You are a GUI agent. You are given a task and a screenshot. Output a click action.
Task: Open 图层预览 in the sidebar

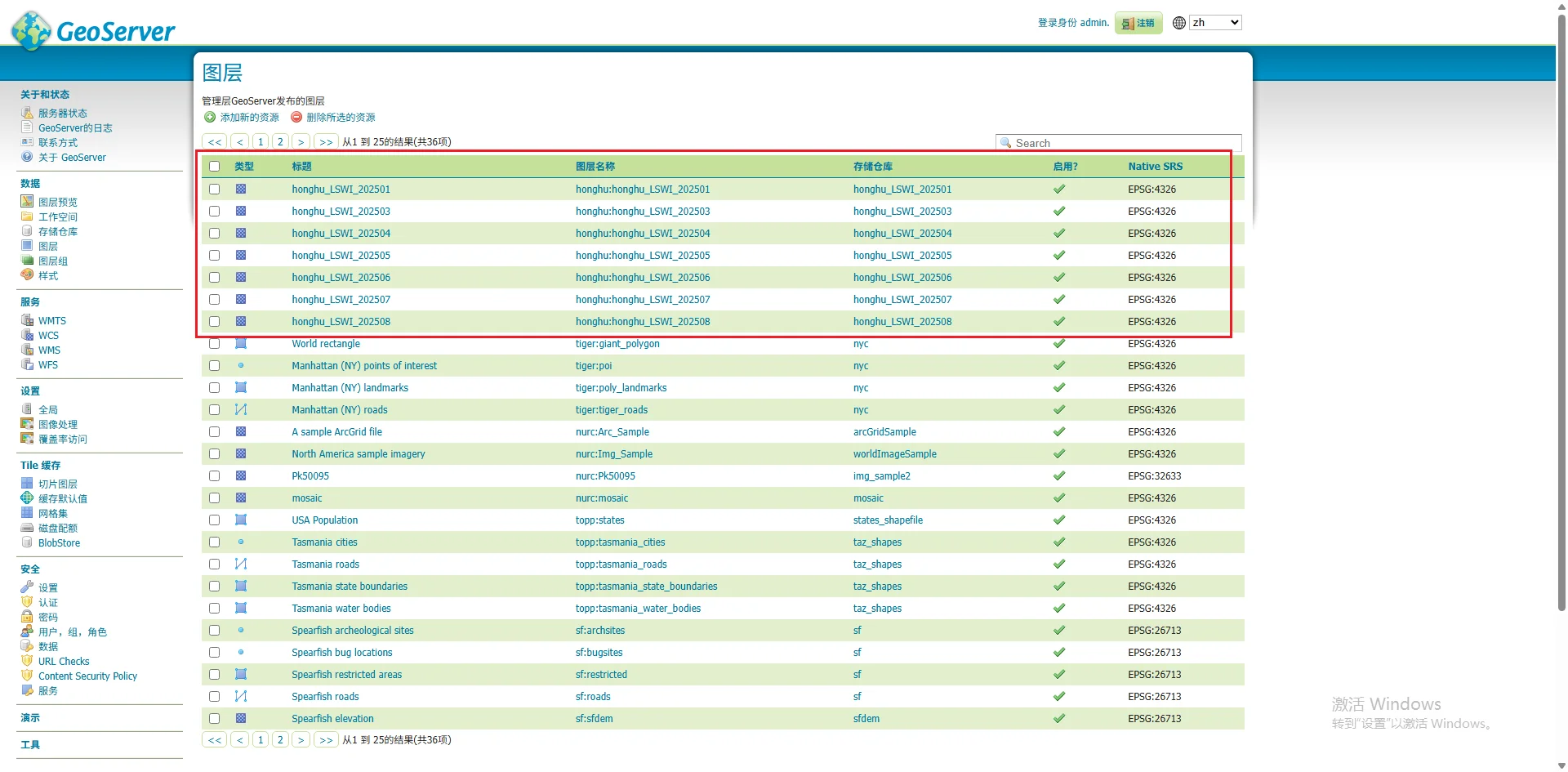click(57, 203)
